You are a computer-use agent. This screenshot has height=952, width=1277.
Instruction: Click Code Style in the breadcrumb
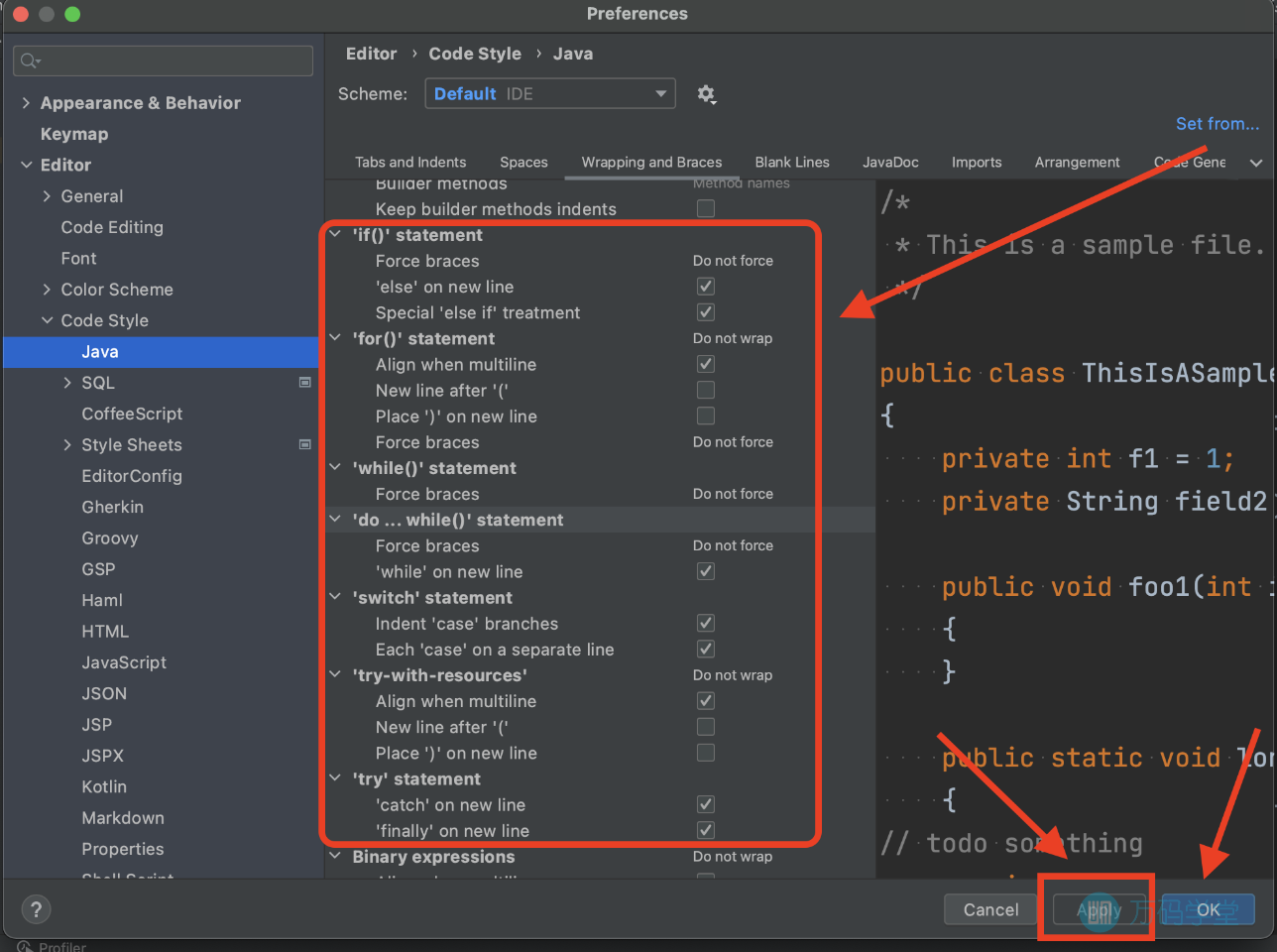click(475, 54)
